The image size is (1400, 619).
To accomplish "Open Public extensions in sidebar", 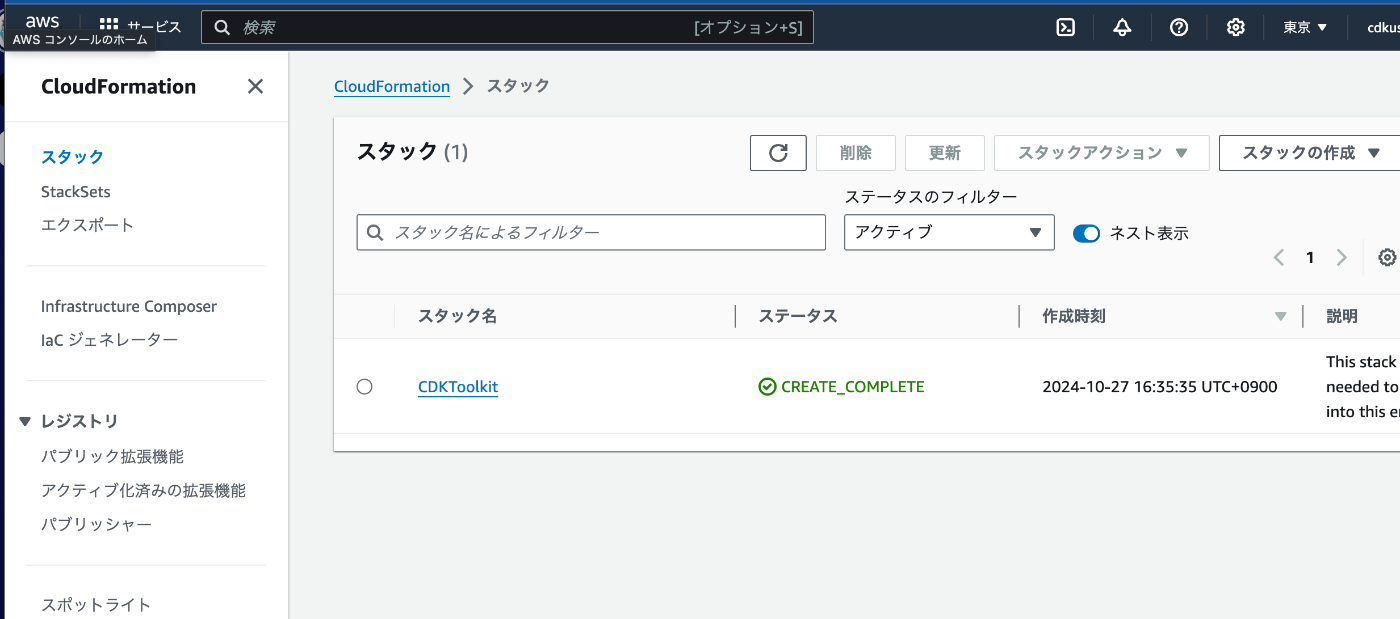I will point(112,456).
